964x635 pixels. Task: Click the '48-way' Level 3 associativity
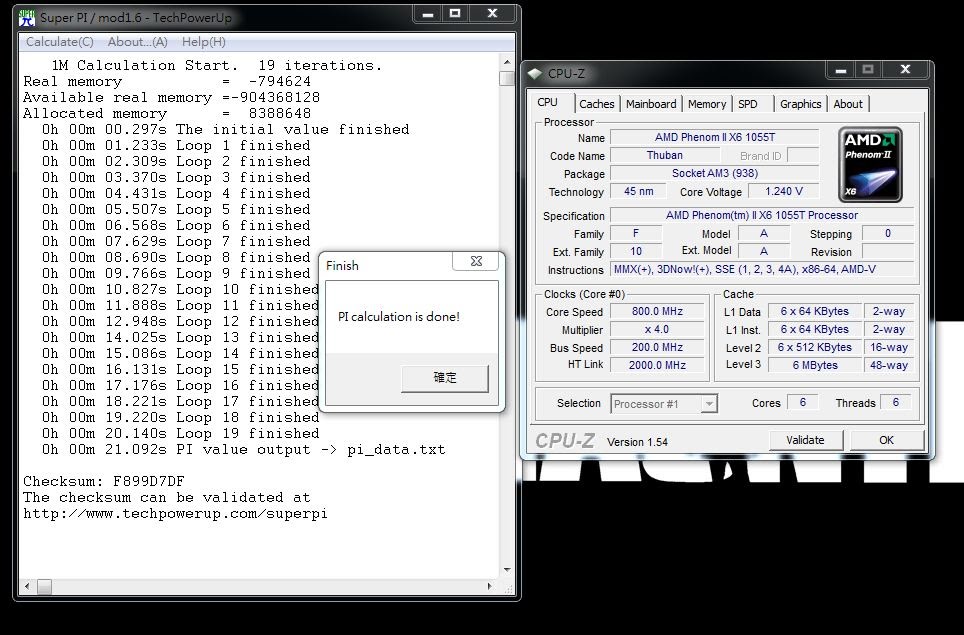pyautogui.click(x=889, y=365)
